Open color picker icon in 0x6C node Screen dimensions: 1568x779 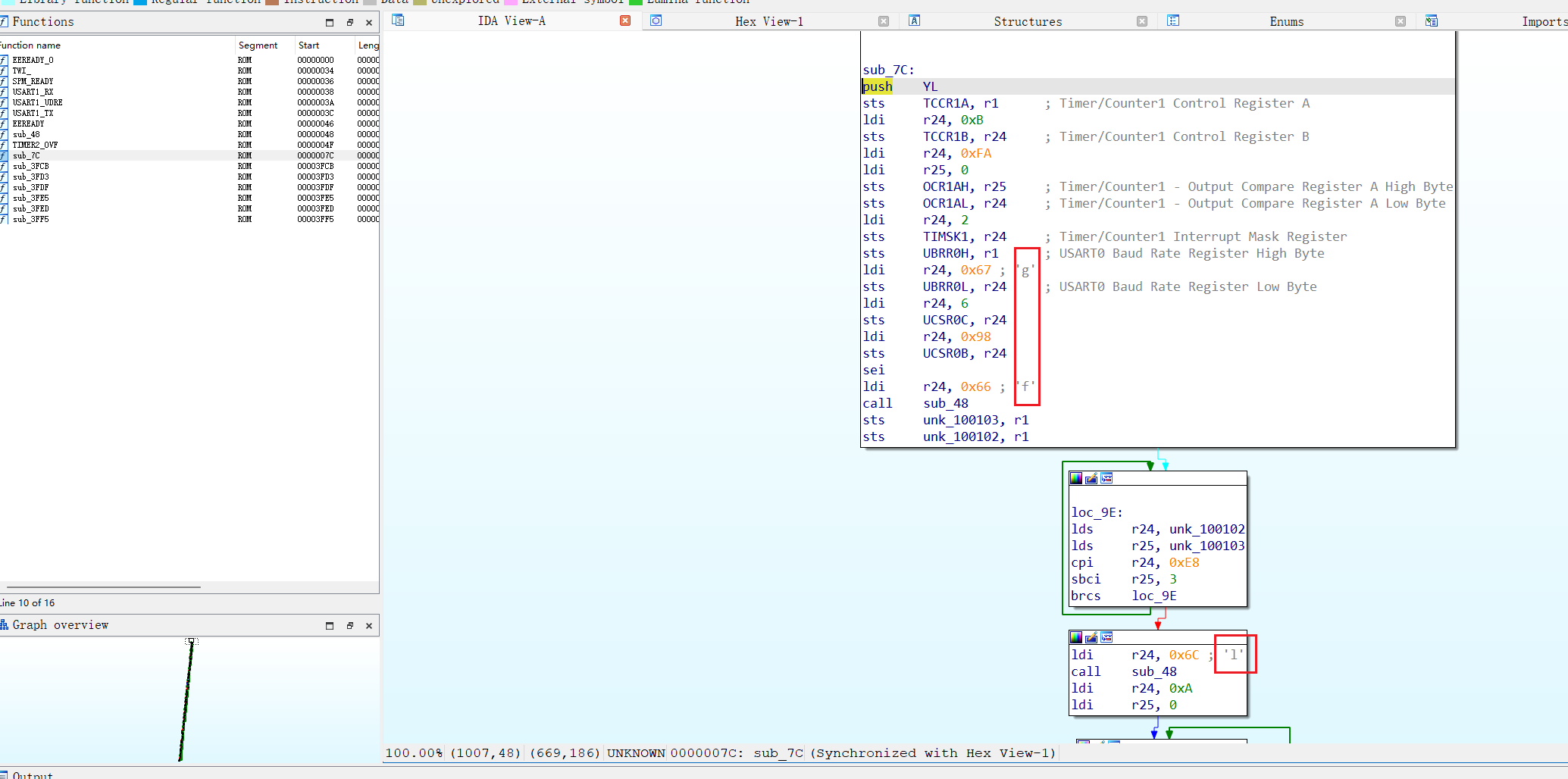[x=1076, y=637]
